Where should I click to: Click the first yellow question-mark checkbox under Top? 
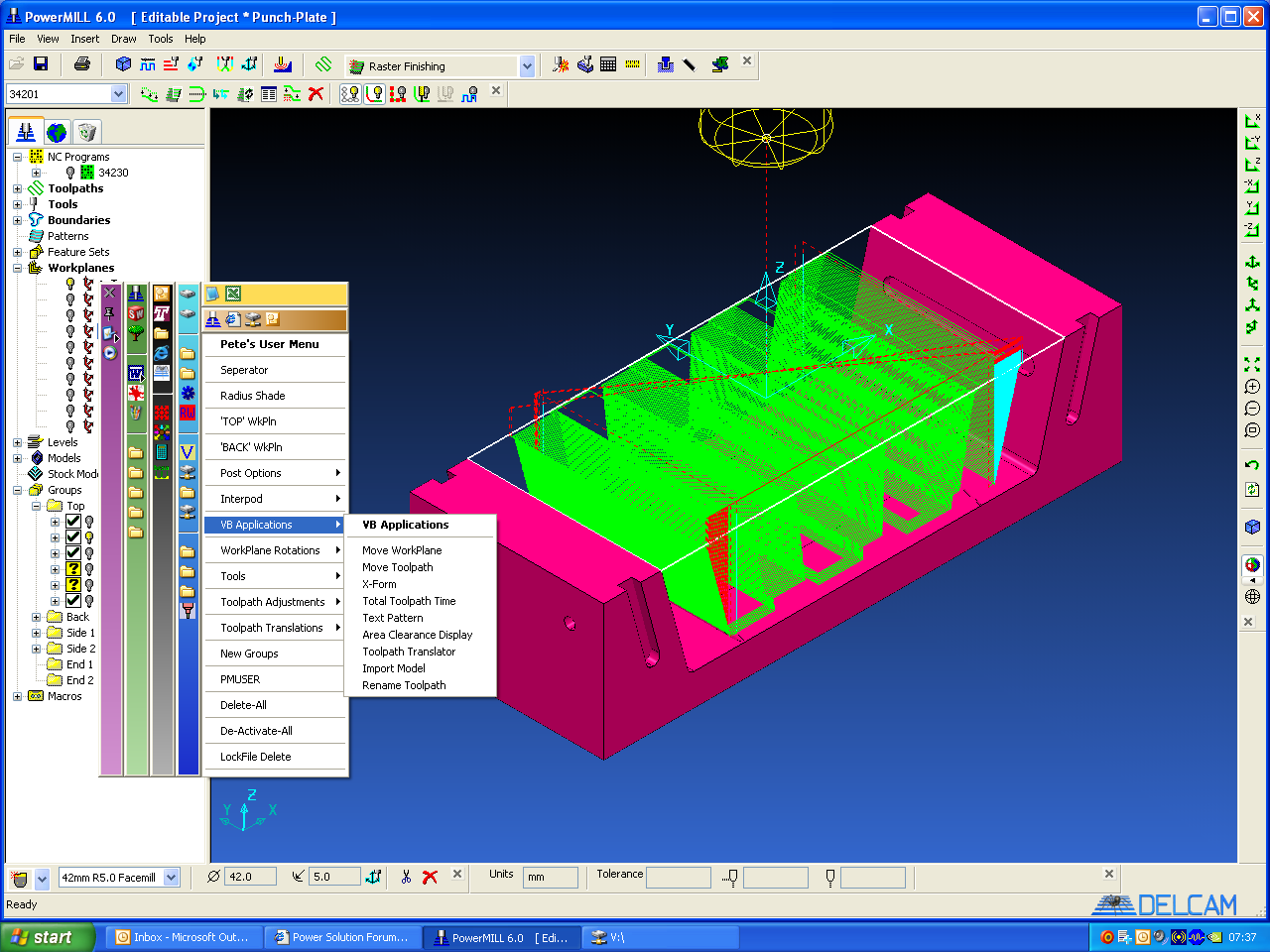tap(72, 569)
